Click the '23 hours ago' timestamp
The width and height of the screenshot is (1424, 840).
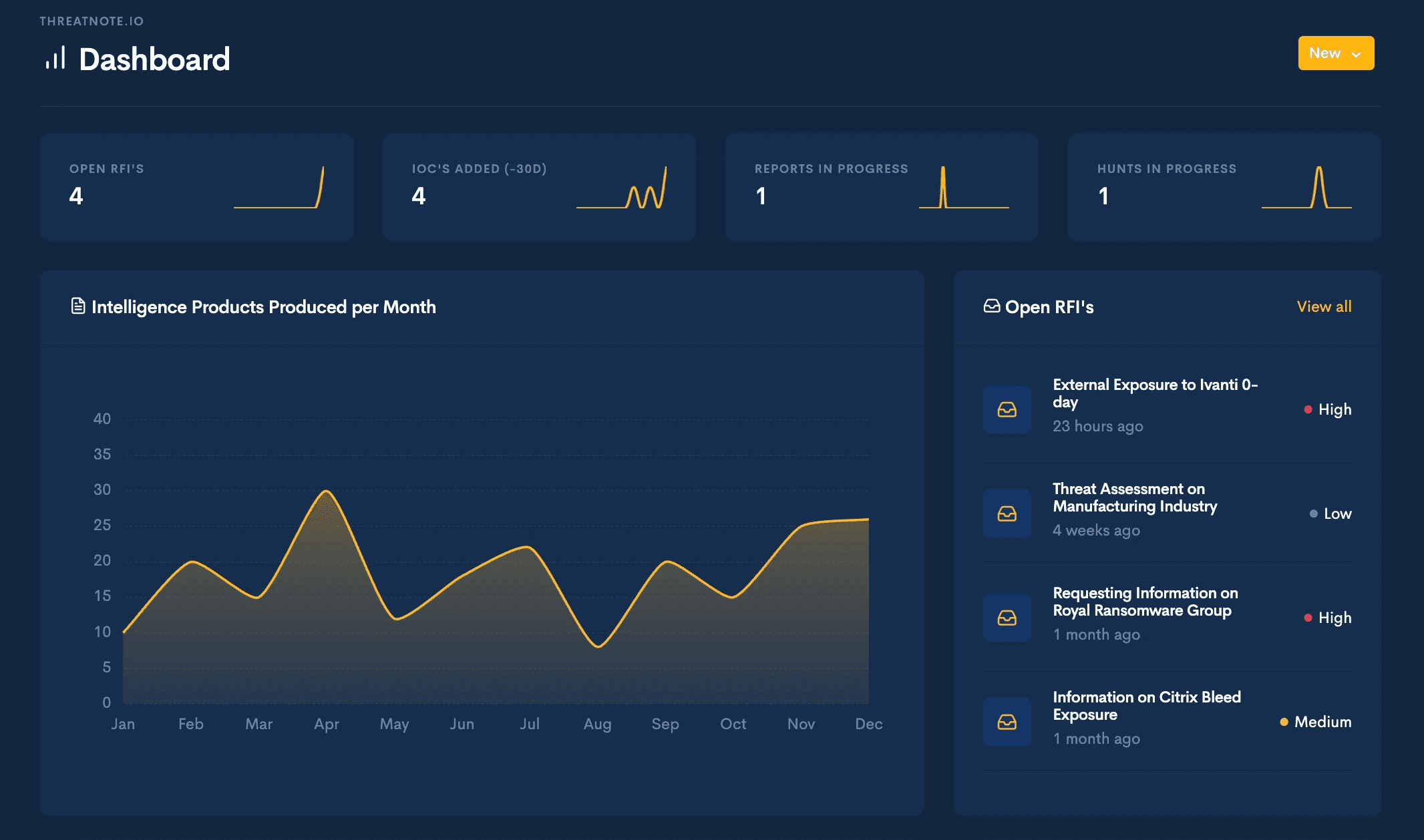[x=1097, y=426]
